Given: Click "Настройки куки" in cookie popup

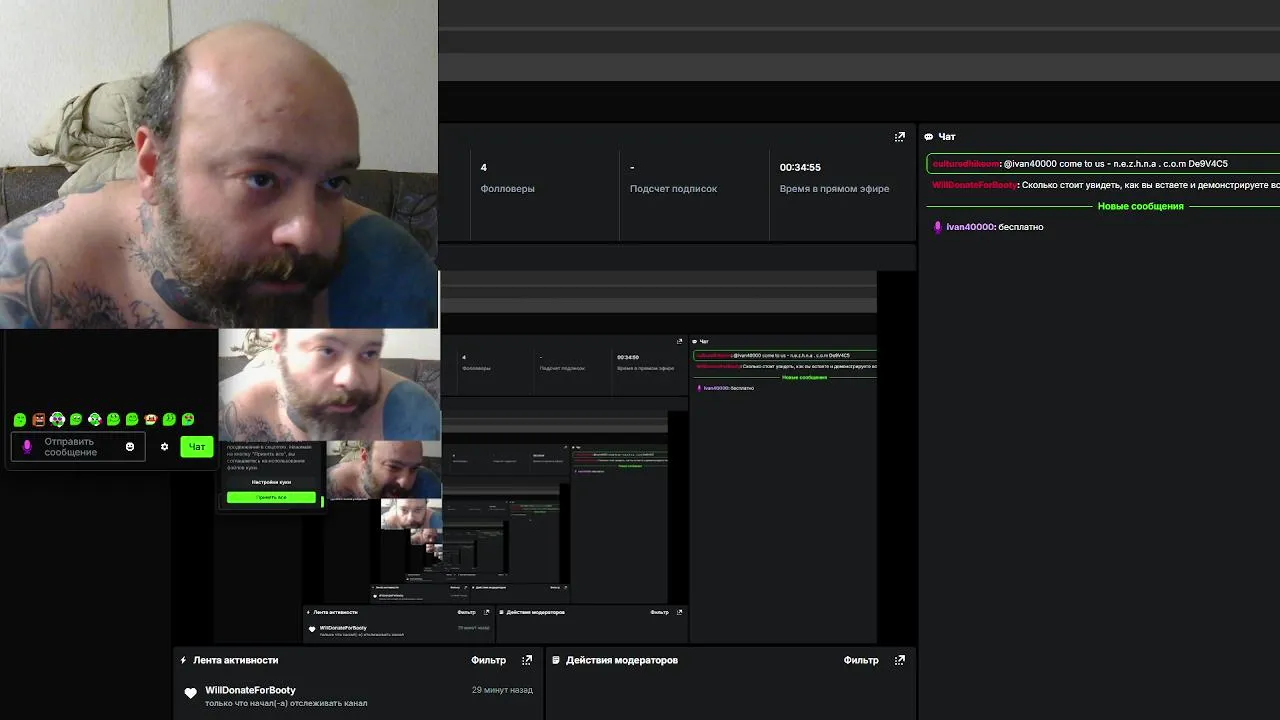Looking at the screenshot, I should pos(271,482).
